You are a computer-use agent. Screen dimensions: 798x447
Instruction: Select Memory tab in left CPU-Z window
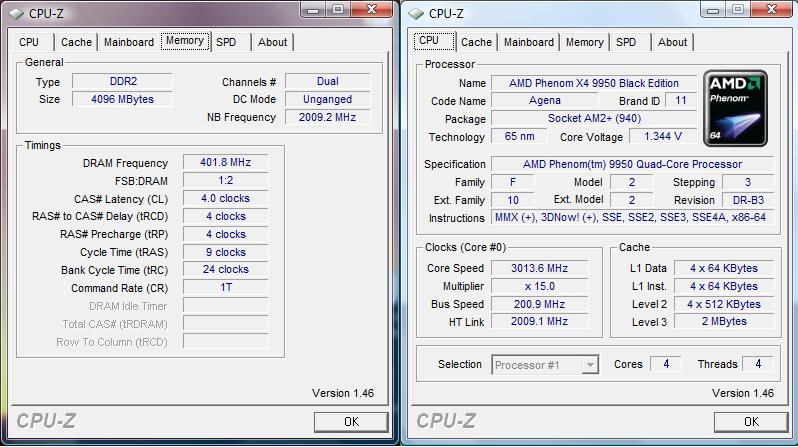point(185,41)
